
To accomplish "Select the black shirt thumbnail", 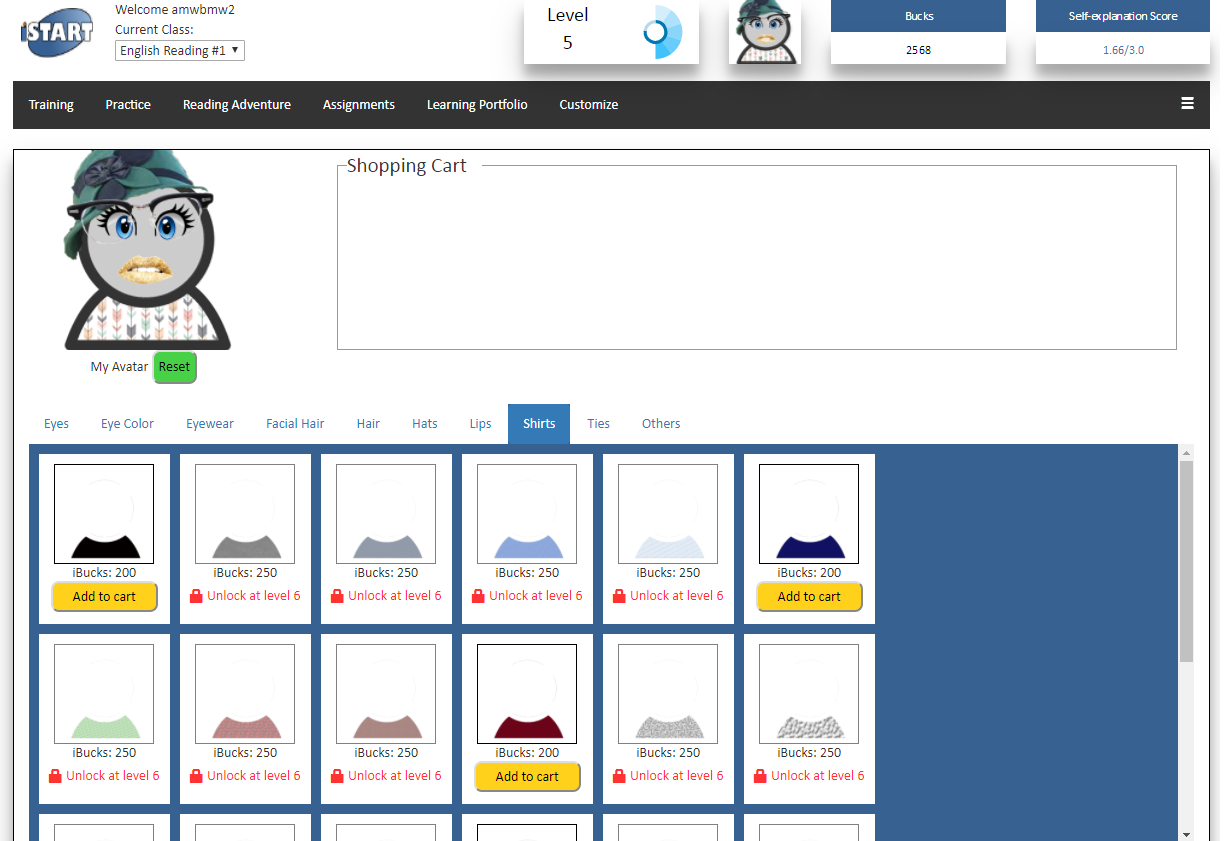I will [x=104, y=513].
